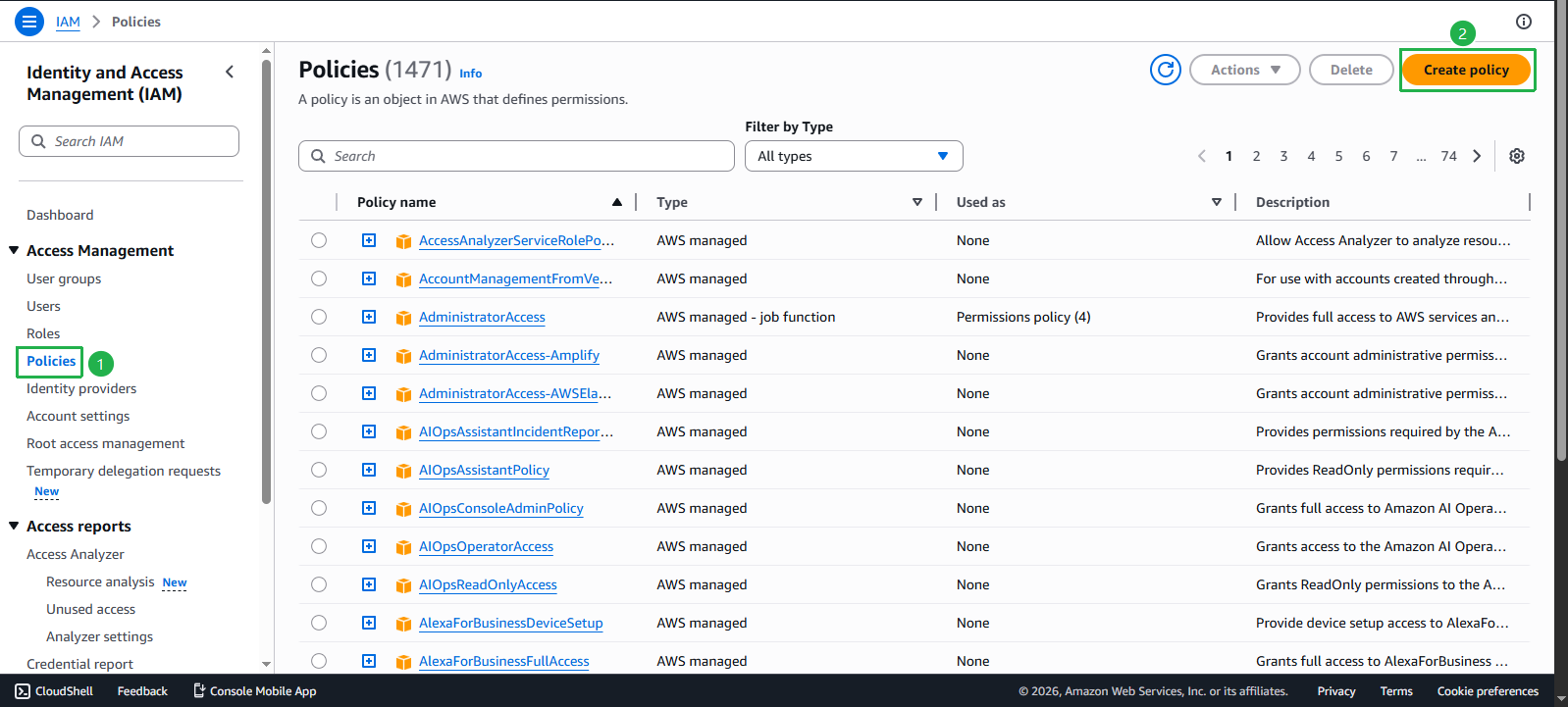1568x707 pixels.
Task: Click the sidebar scrollbar thumb
Action: [x=266, y=281]
